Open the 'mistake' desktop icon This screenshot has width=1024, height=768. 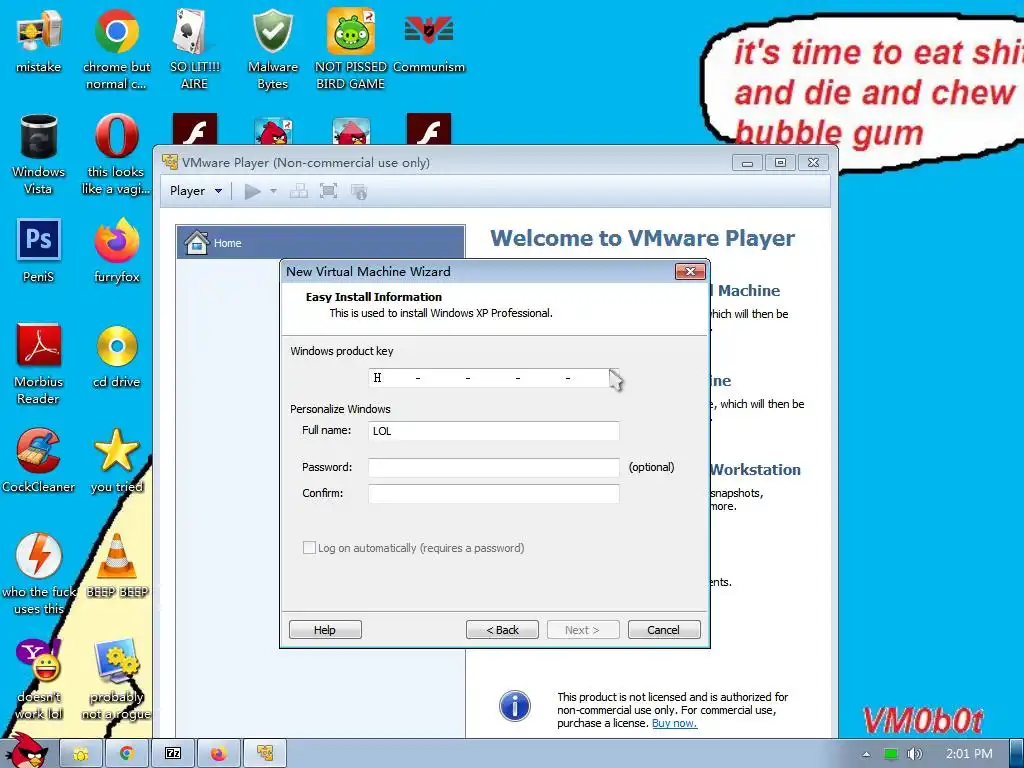(39, 40)
